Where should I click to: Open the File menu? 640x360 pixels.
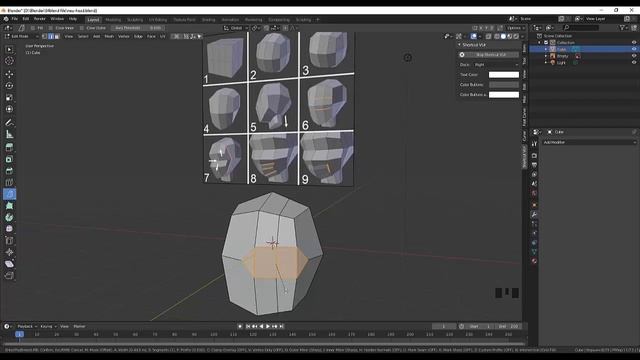coord(15,19)
